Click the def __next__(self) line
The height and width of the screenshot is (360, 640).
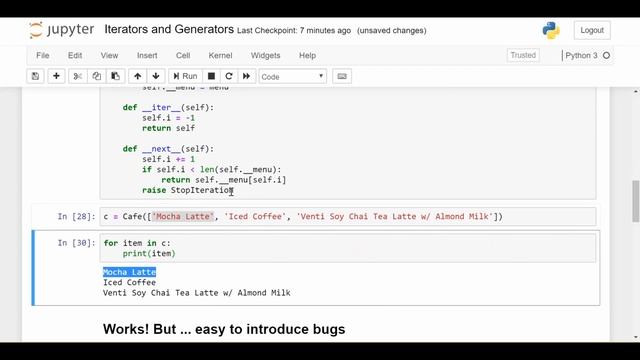(168, 149)
